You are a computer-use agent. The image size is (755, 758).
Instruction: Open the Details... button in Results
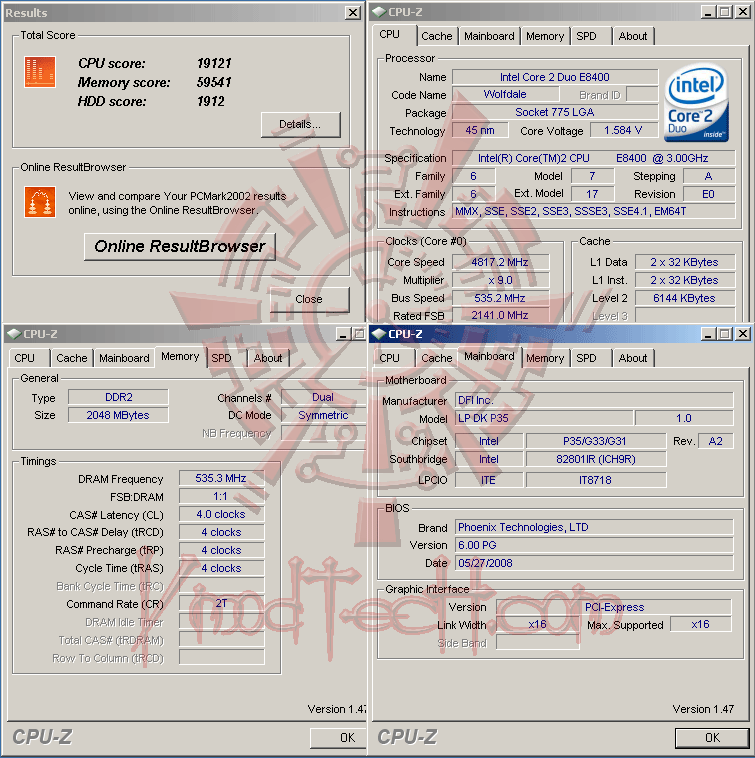pyautogui.click(x=300, y=125)
